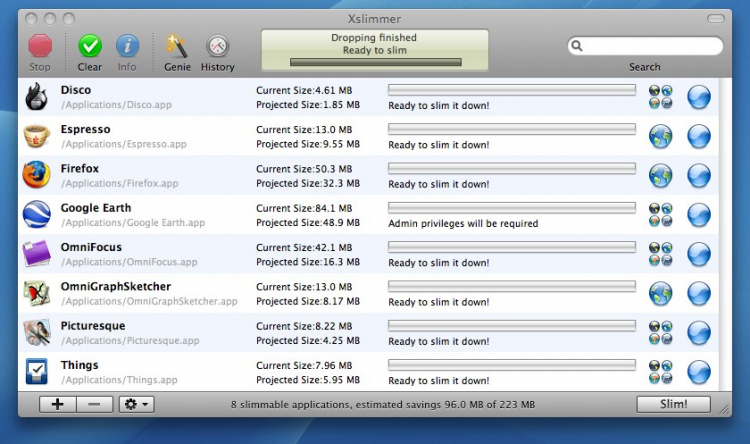Toggle blue architecture sphere for OmniFocus
Screen dimensions: 750x444
pyautogui.click(x=699, y=254)
